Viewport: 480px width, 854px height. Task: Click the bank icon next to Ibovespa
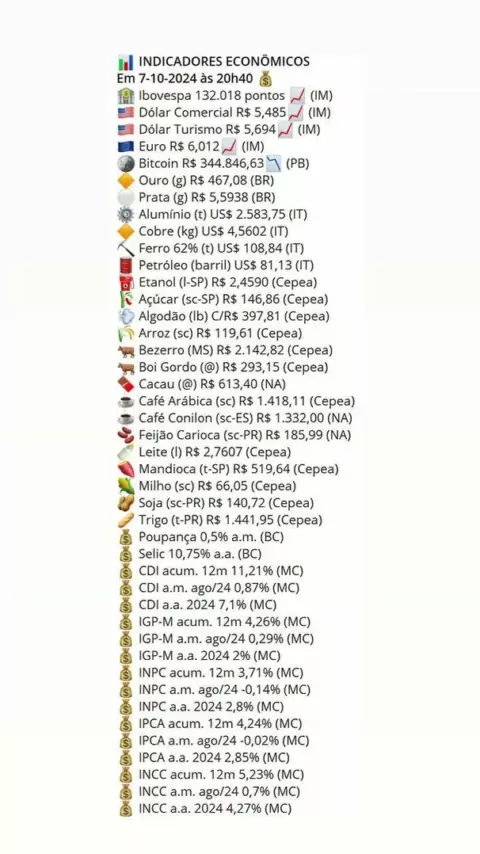point(125,96)
